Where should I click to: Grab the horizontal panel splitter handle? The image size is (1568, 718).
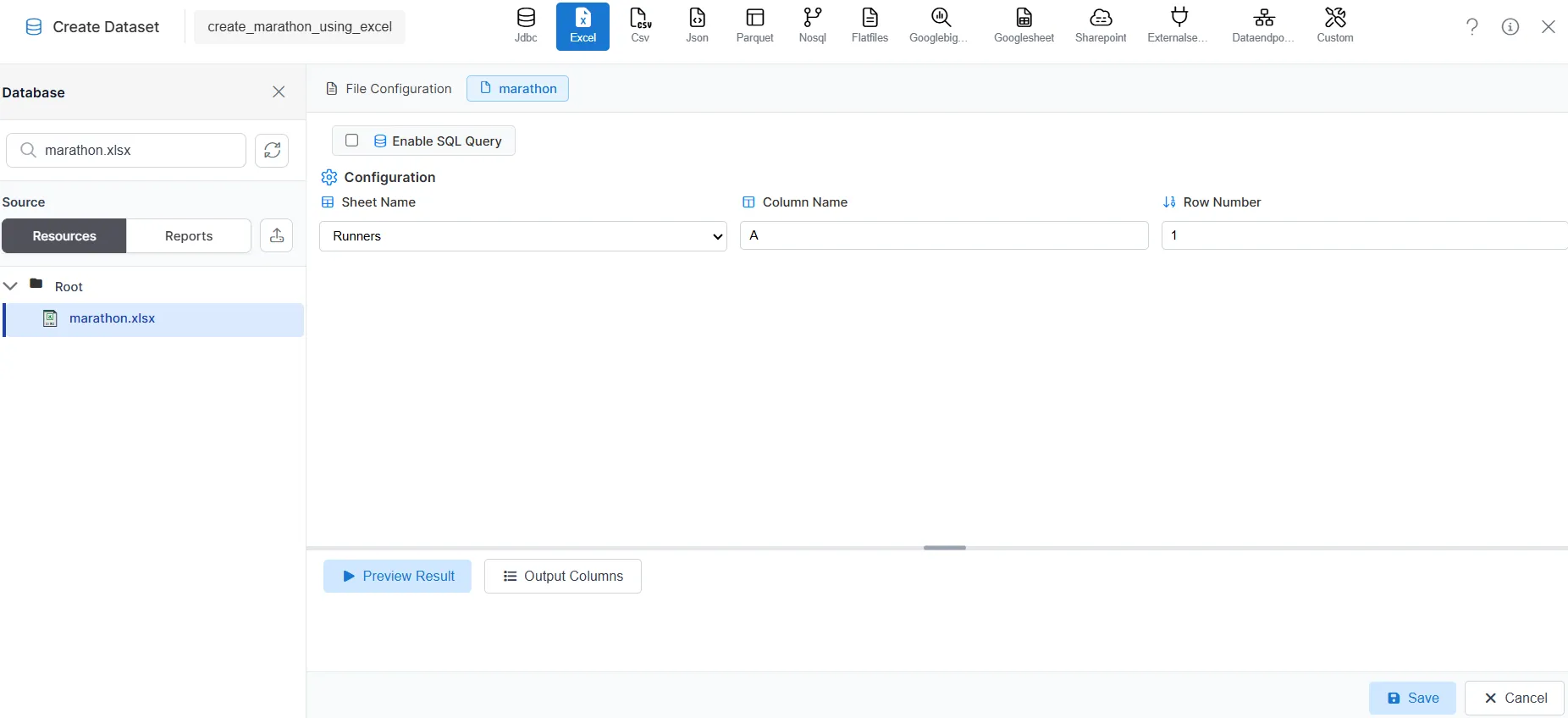[x=944, y=548]
